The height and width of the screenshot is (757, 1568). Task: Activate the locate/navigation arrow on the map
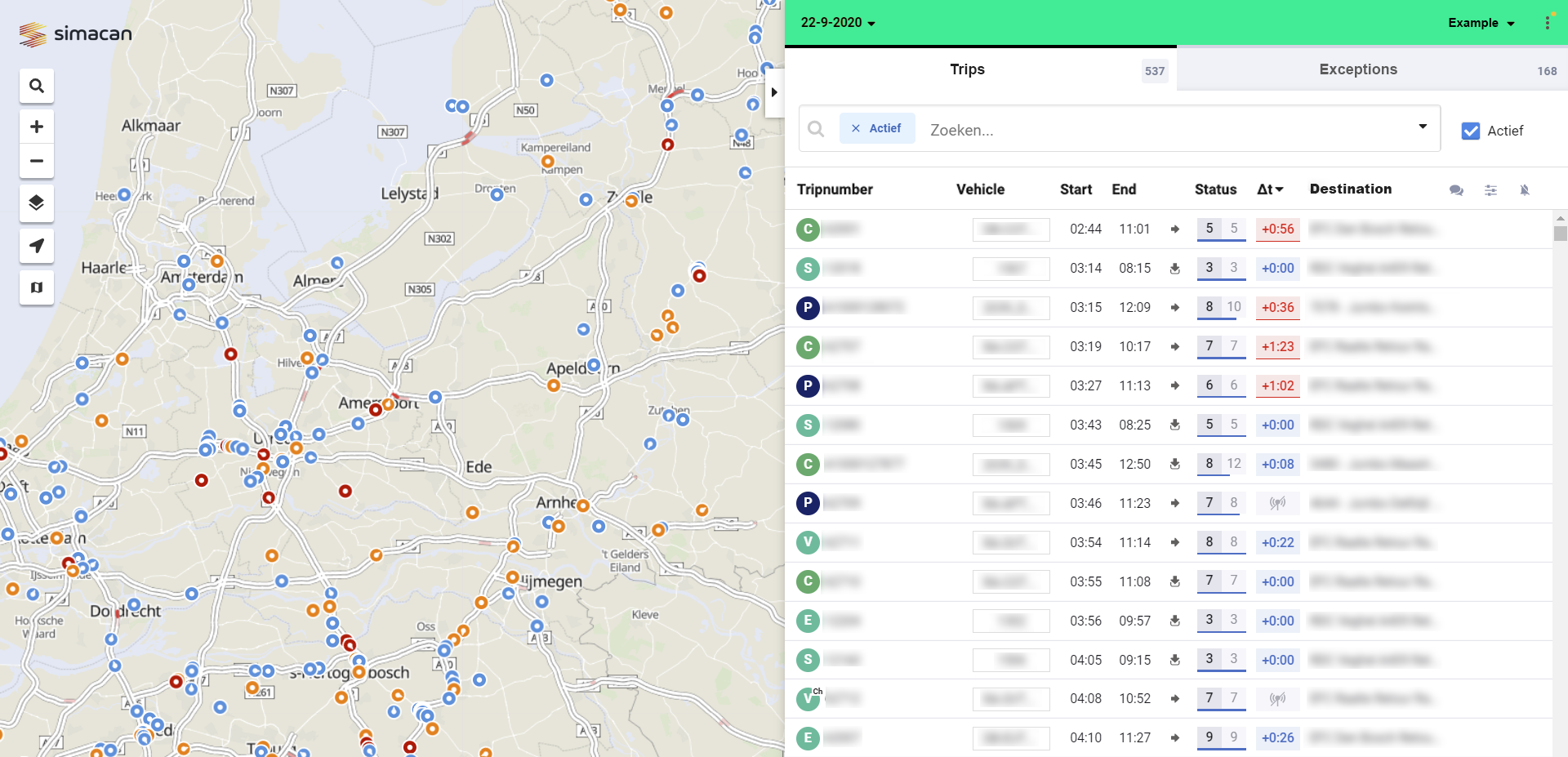[36, 246]
